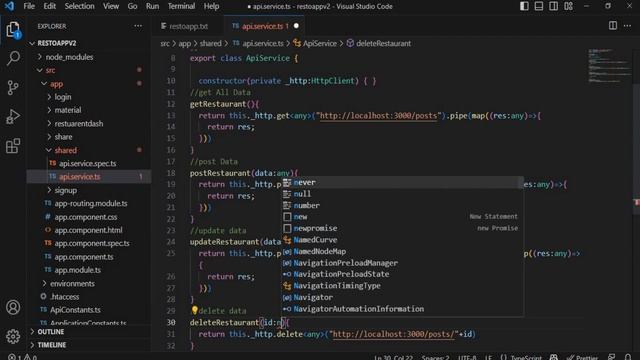Toggle primary side bar layout icon
The image size is (640, 360).
(x=524, y=6)
